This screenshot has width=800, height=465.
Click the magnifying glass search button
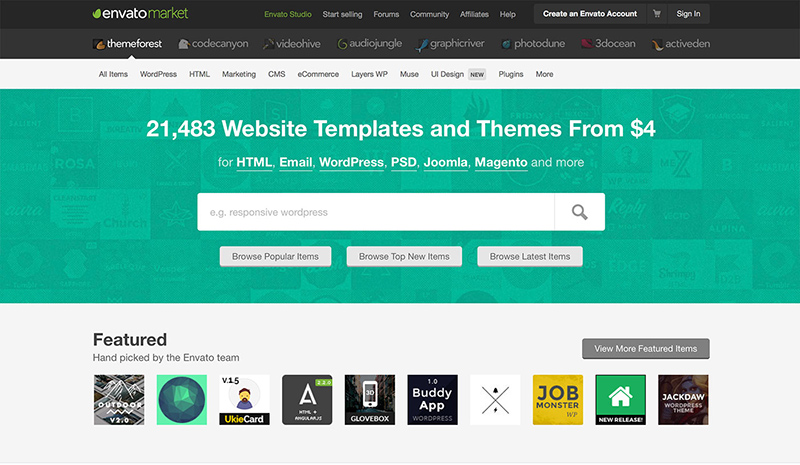point(579,212)
